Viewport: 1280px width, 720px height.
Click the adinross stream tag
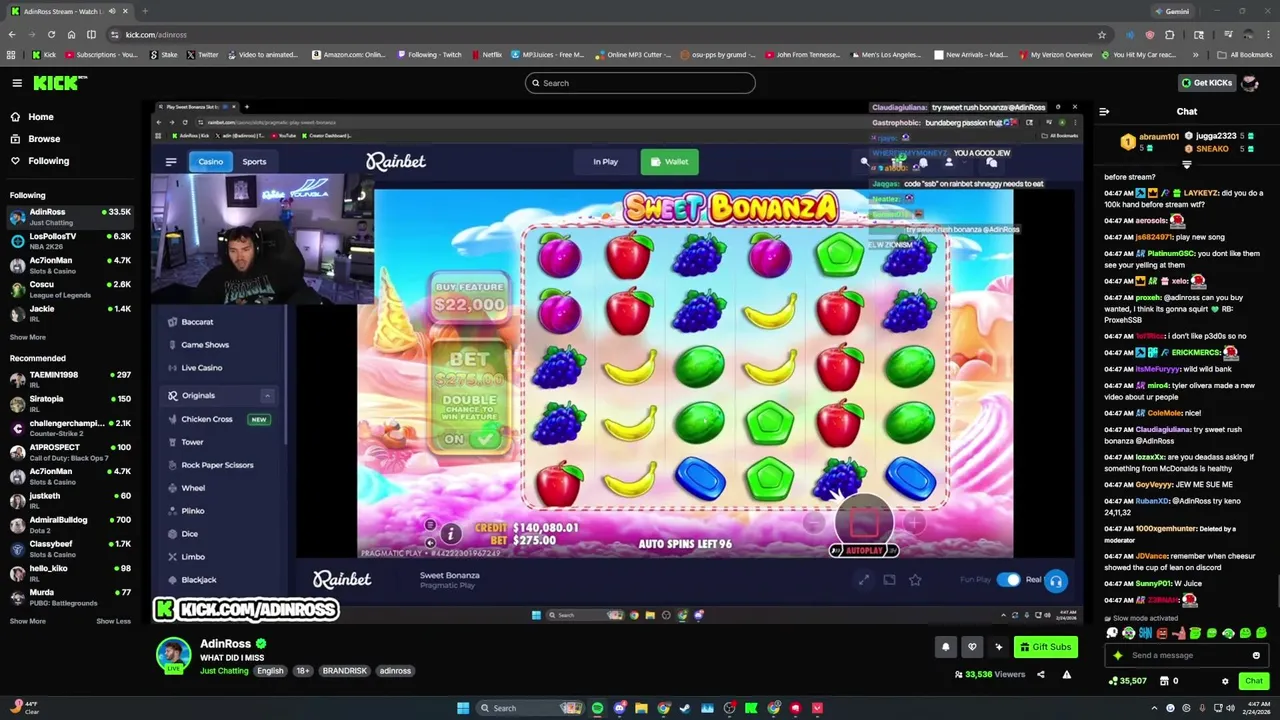click(x=395, y=671)
